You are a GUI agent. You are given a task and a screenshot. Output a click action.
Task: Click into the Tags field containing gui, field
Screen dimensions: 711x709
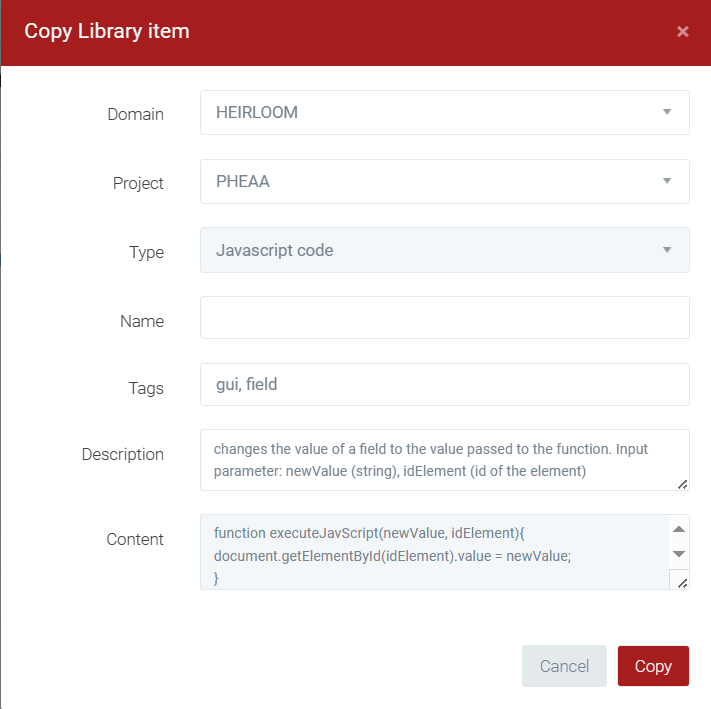tap(444, 384)
